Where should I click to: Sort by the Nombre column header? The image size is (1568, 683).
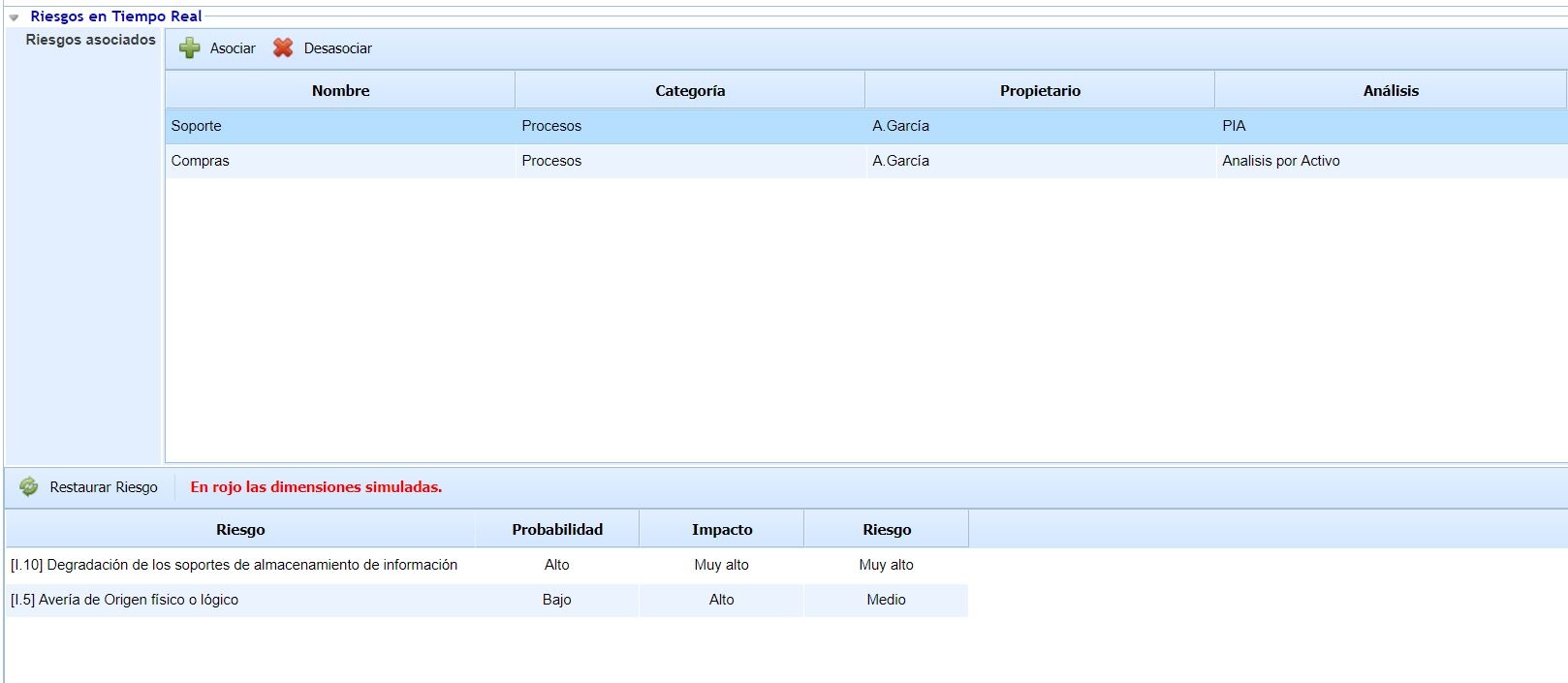pyautogui.click(x=340, y=91)
